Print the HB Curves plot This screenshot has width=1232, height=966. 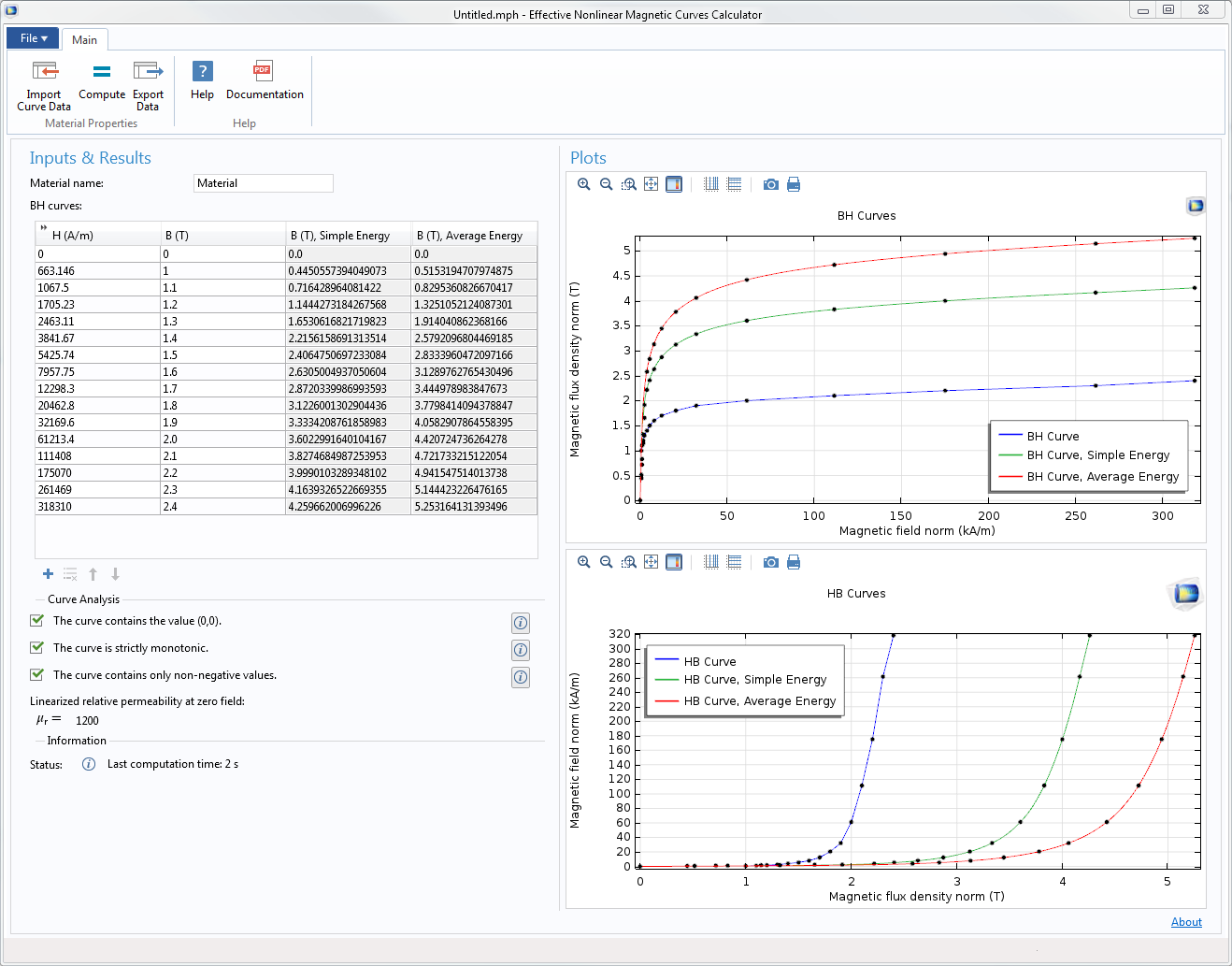[794, 562]
